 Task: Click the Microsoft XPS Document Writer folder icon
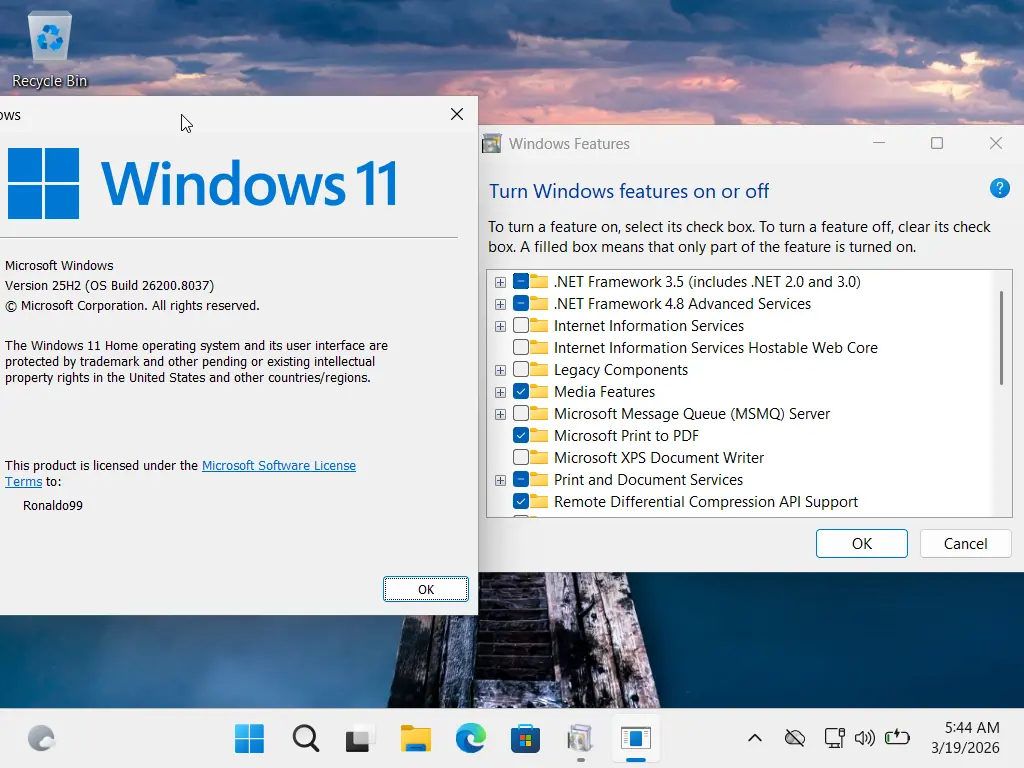point(539,457)
